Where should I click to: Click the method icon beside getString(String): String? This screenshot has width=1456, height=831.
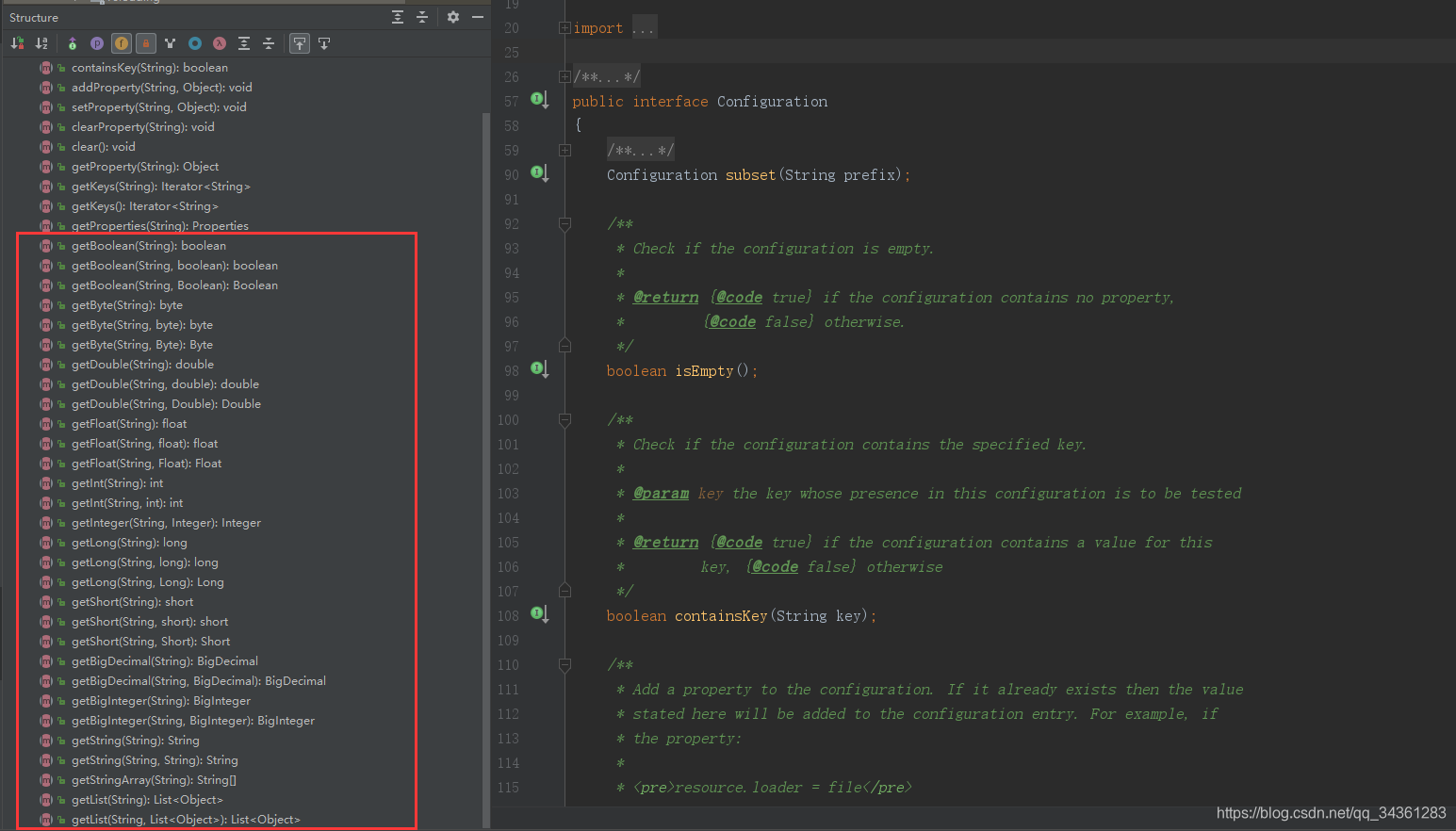pos(46,741)
